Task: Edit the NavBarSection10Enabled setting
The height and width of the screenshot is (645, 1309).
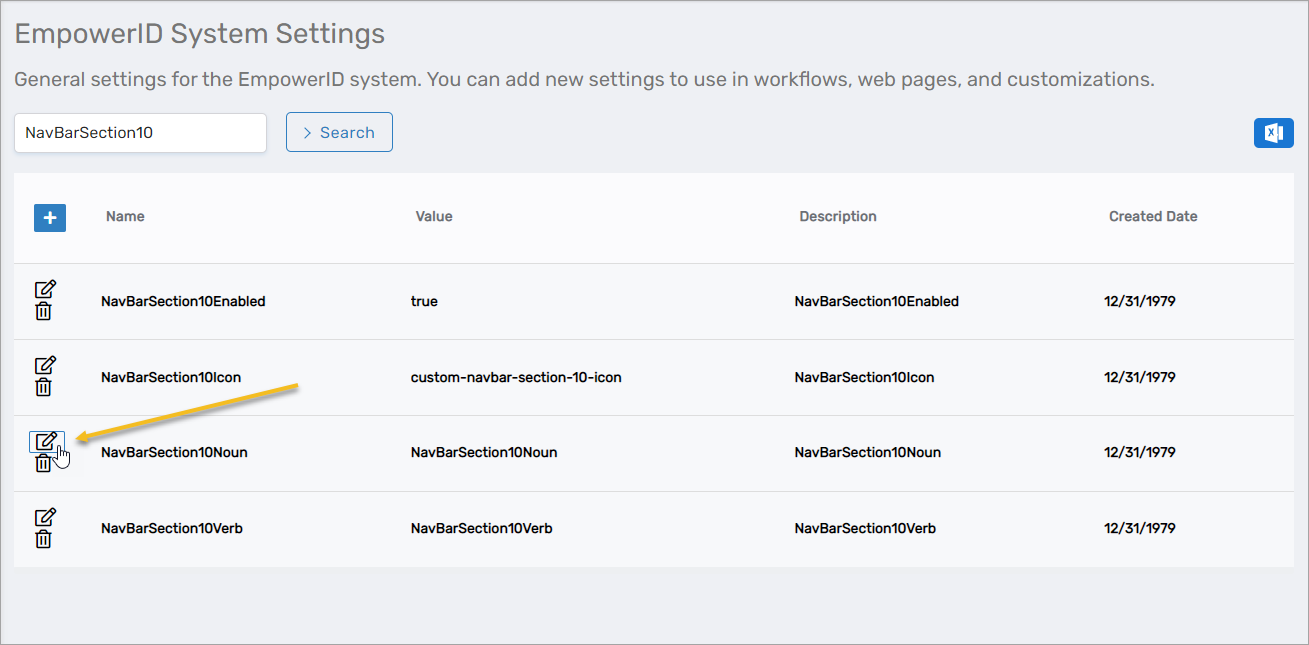Action: pyautogui.click(x=45, y=289)
